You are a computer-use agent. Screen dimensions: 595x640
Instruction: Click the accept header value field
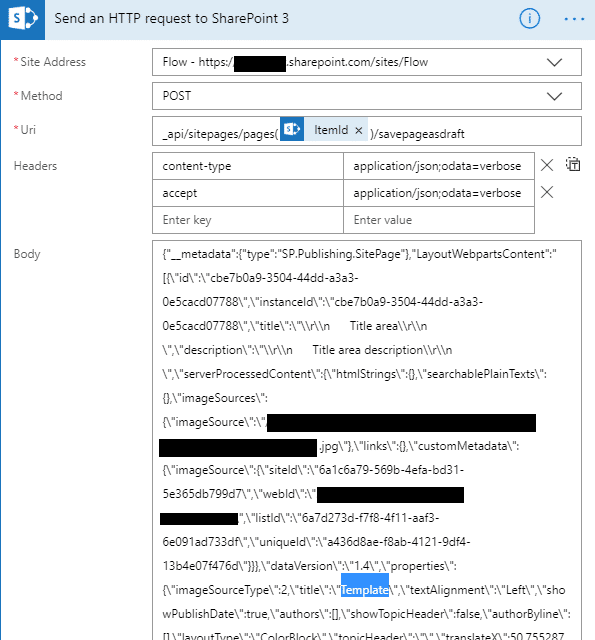pos(439,193)
